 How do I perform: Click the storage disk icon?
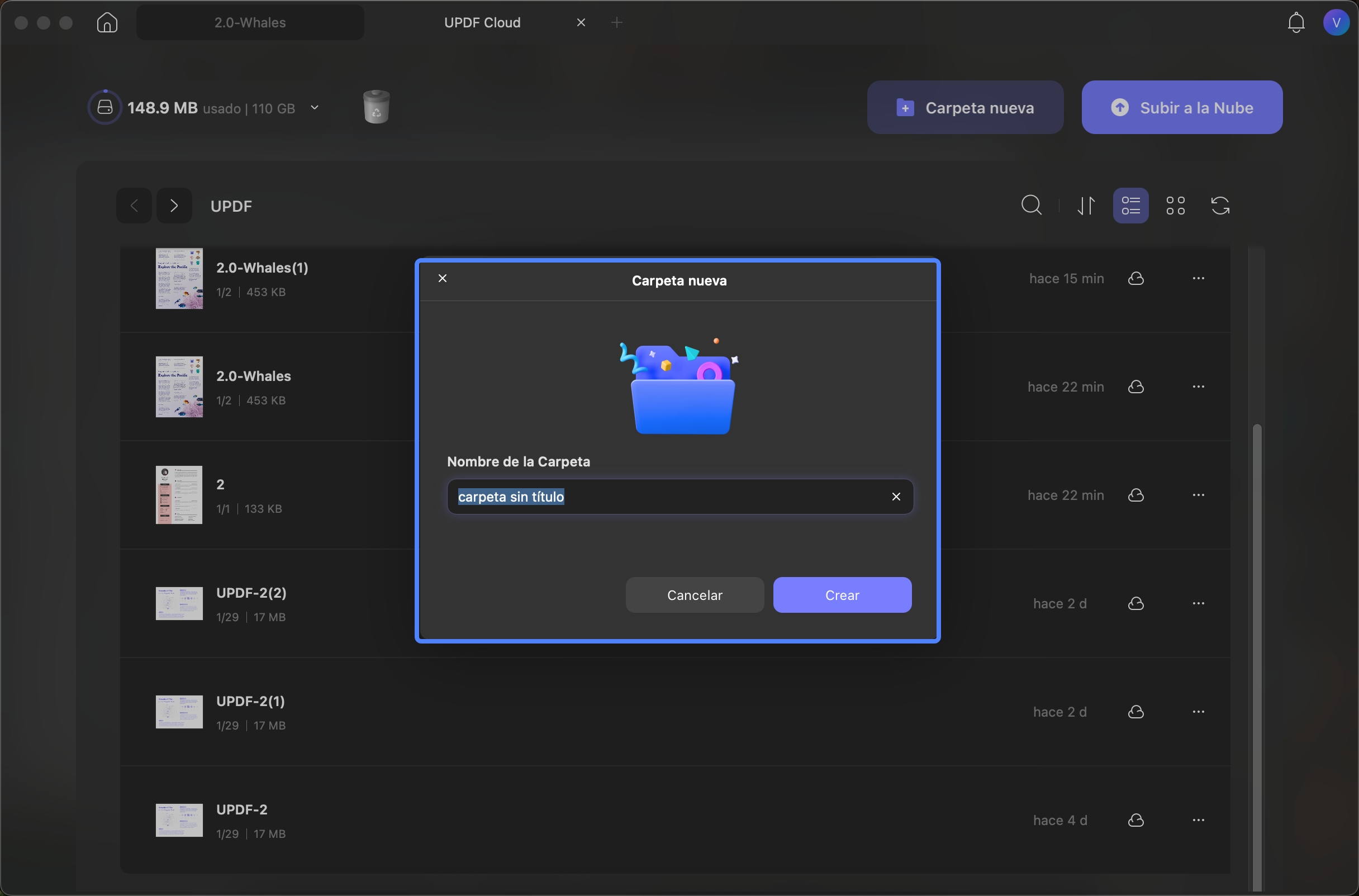104,107
